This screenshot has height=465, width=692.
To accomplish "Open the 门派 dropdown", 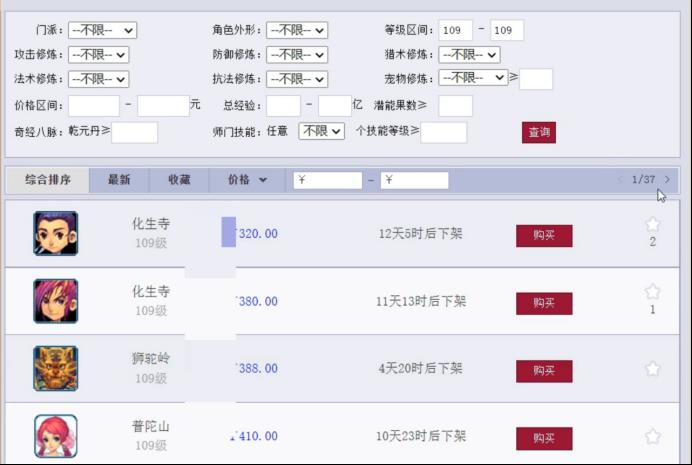I will [102, 30].
